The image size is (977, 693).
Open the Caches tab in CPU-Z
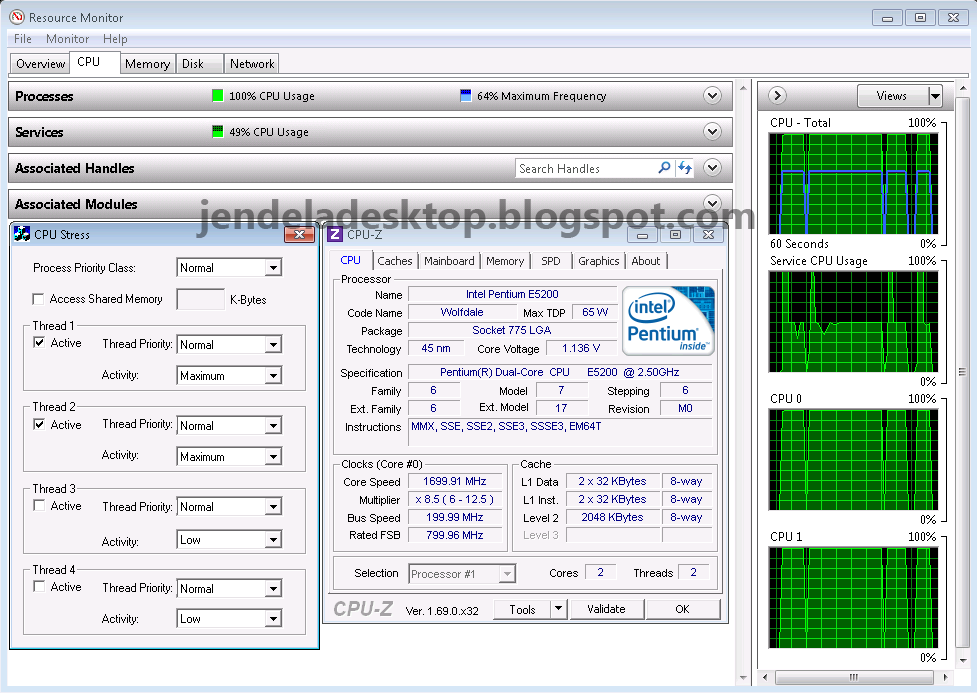395,260
